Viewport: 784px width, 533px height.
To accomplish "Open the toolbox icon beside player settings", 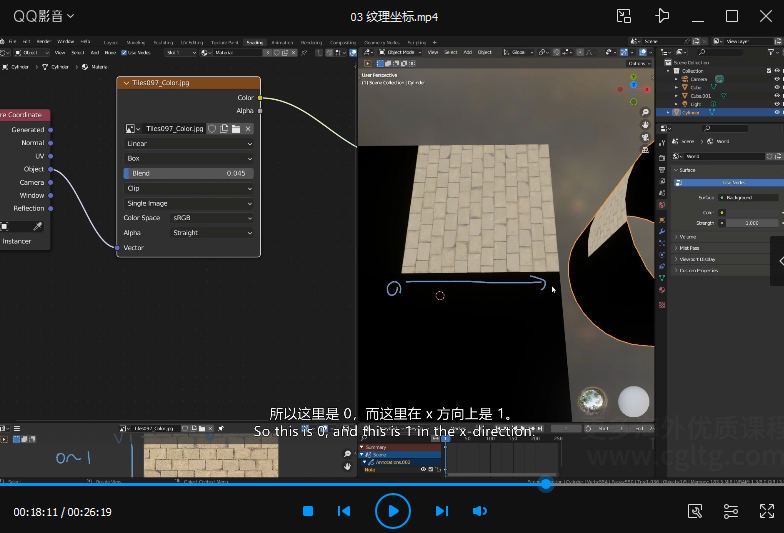I will [x=696, y=511].
